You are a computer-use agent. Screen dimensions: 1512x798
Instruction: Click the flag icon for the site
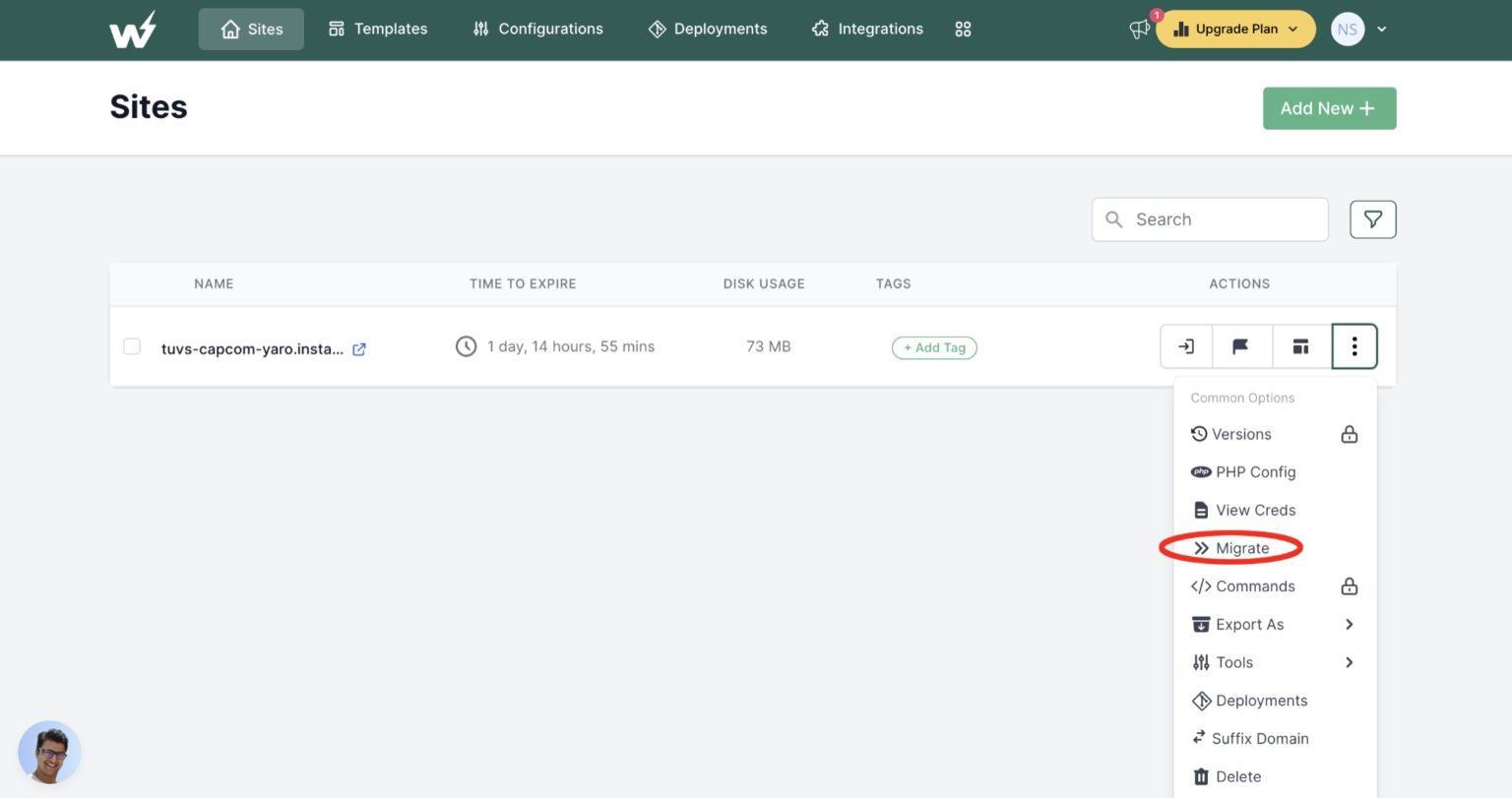coord(1242,346)
